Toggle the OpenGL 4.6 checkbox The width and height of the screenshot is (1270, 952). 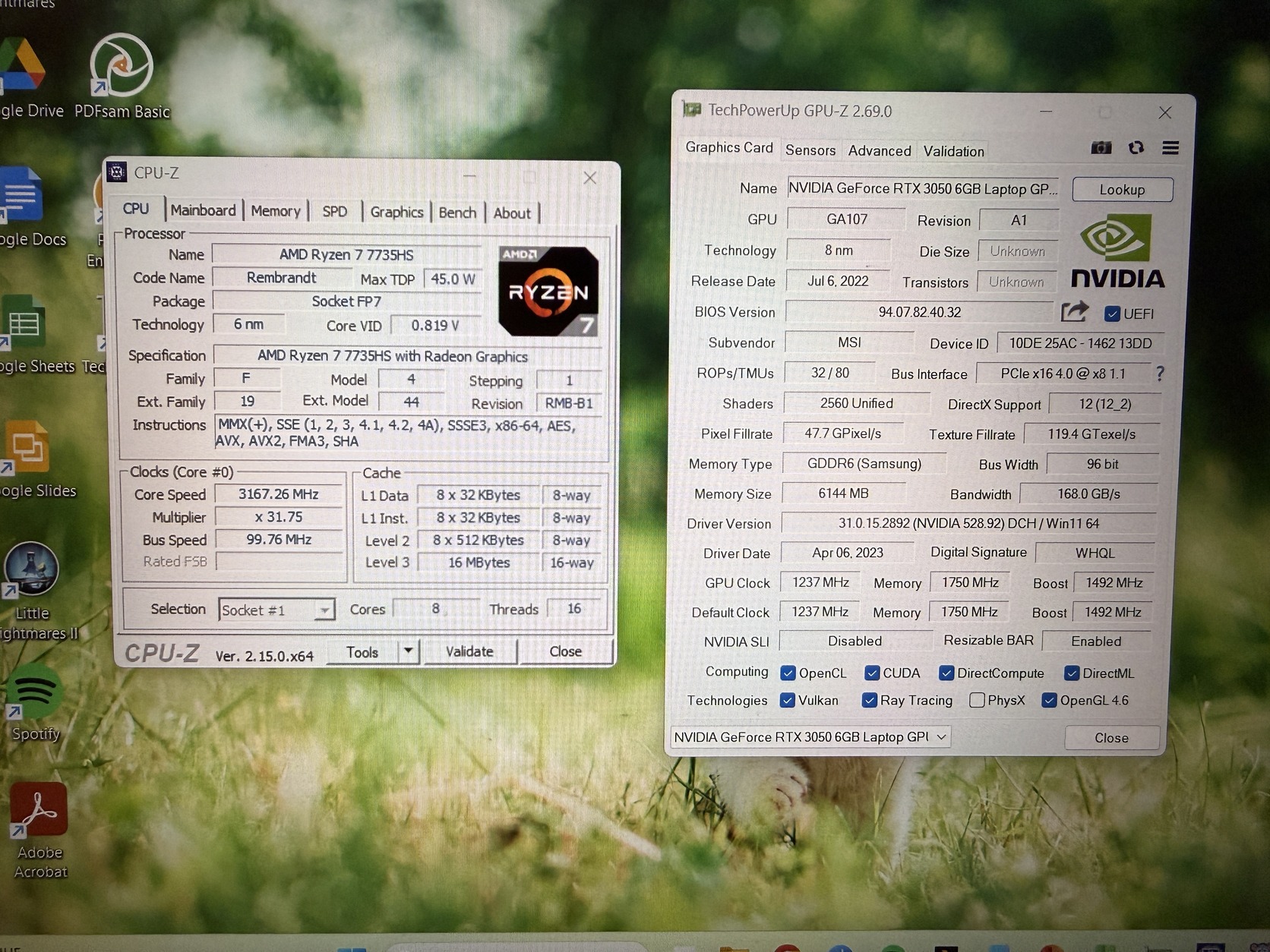tap(1049, 700)
